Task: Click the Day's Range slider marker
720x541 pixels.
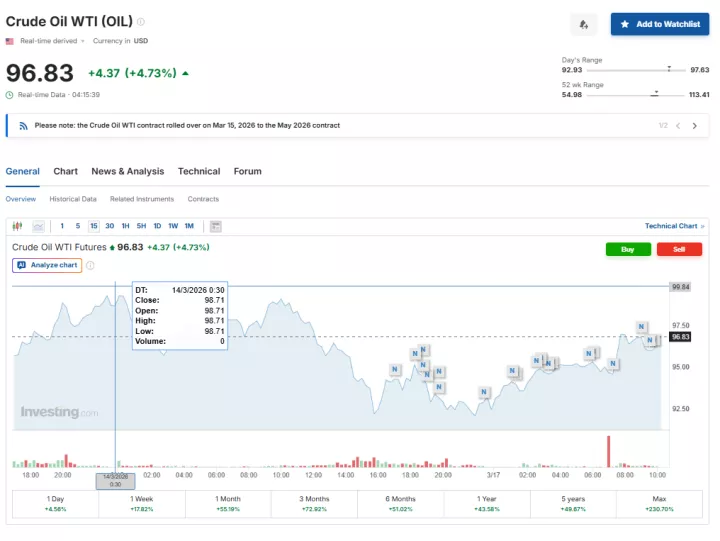Action: tap(668, 70)
